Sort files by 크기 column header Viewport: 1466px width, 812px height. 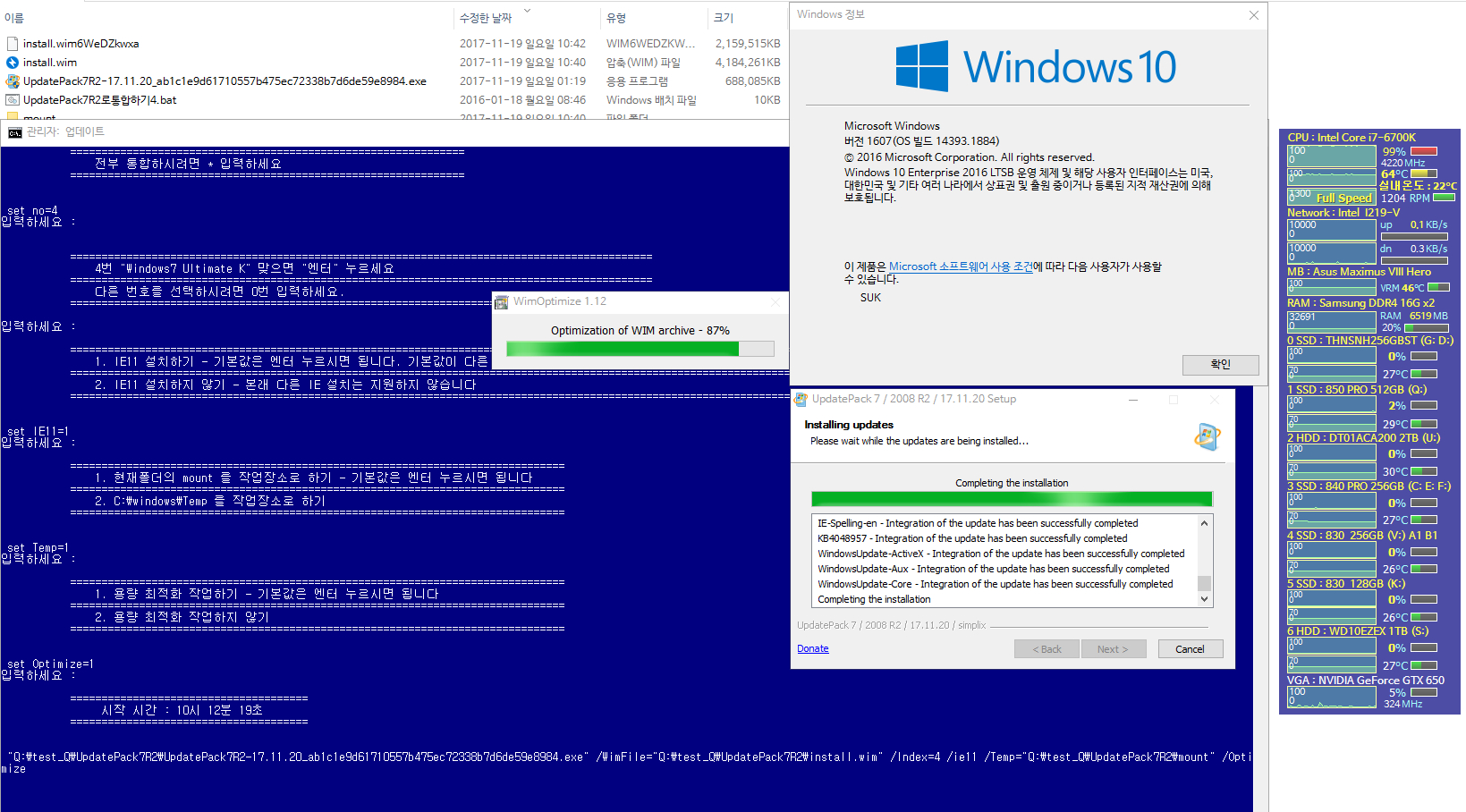tap(724, 18)
